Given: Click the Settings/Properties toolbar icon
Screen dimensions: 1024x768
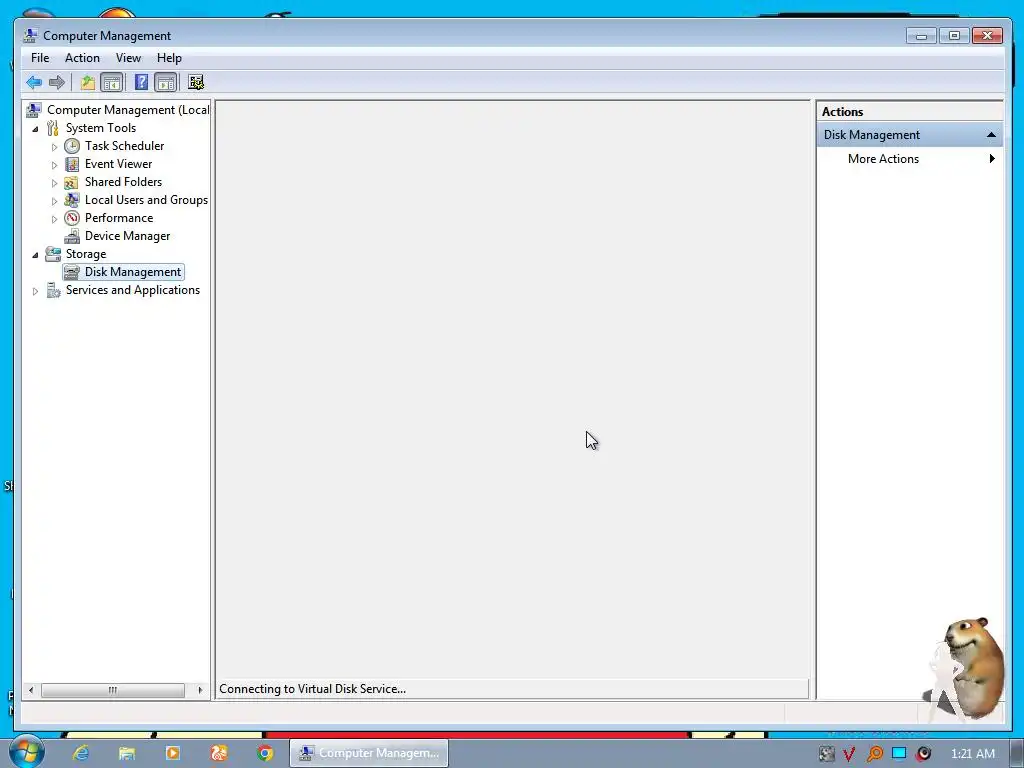Looking at the screenshot, I should point(196,82).
